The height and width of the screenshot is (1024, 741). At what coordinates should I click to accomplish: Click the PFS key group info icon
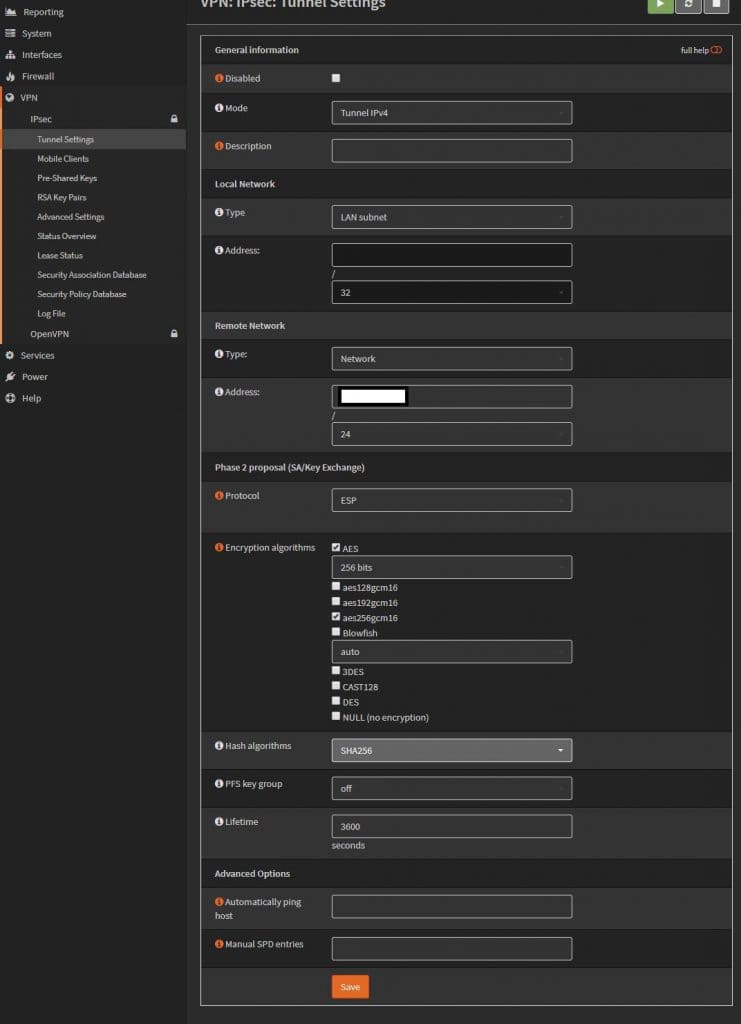219,784
